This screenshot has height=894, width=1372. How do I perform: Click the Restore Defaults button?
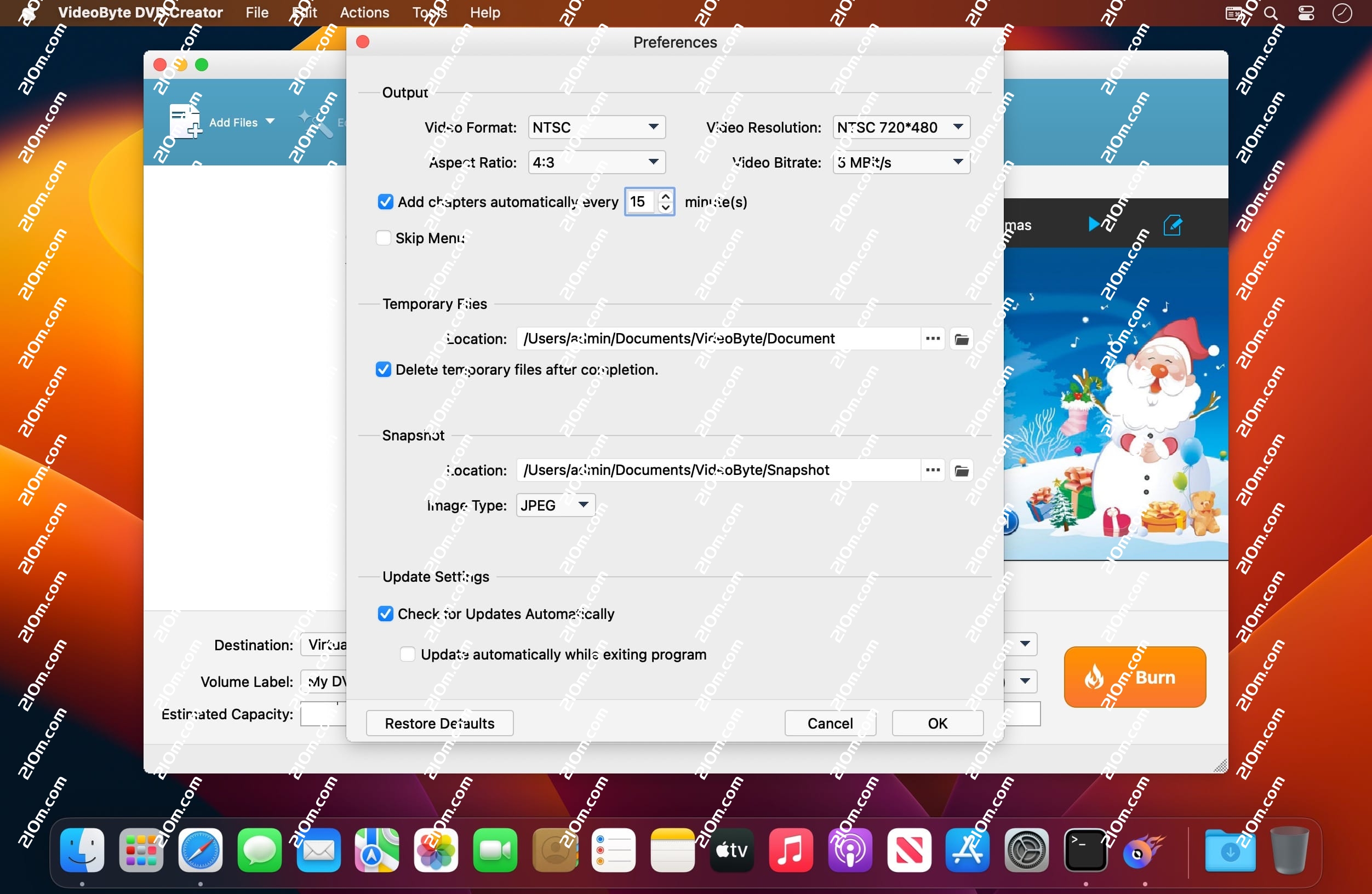click(439, 724)
